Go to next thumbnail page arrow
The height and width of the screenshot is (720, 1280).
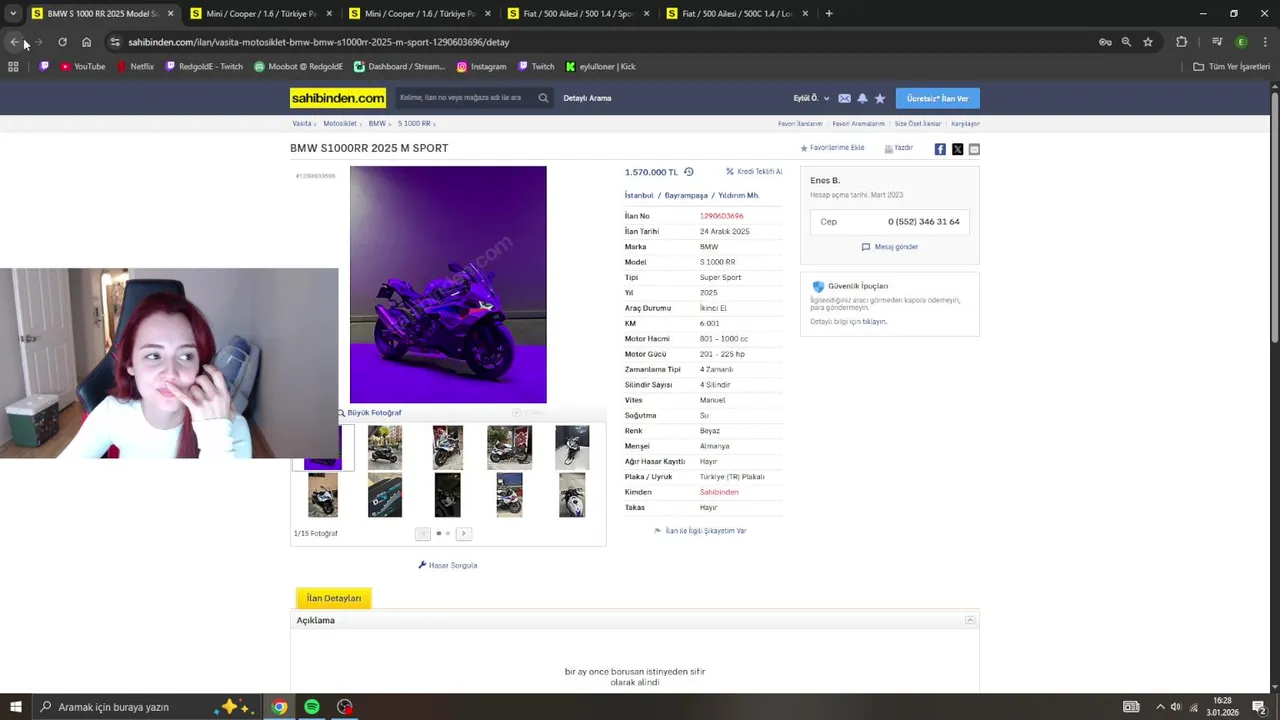click(x=463, y=534)
